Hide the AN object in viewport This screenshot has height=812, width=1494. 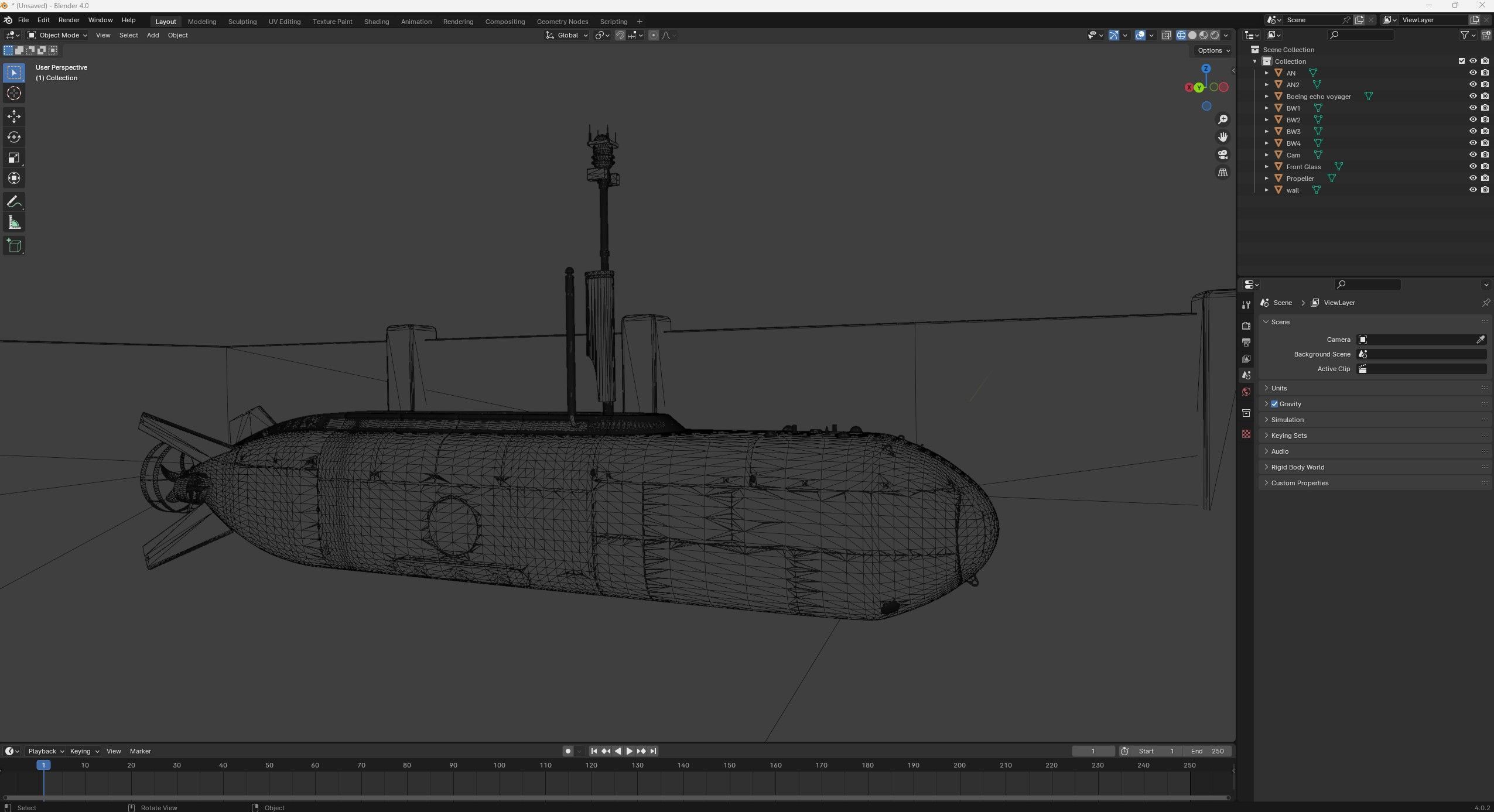[x=1473, y=73]
